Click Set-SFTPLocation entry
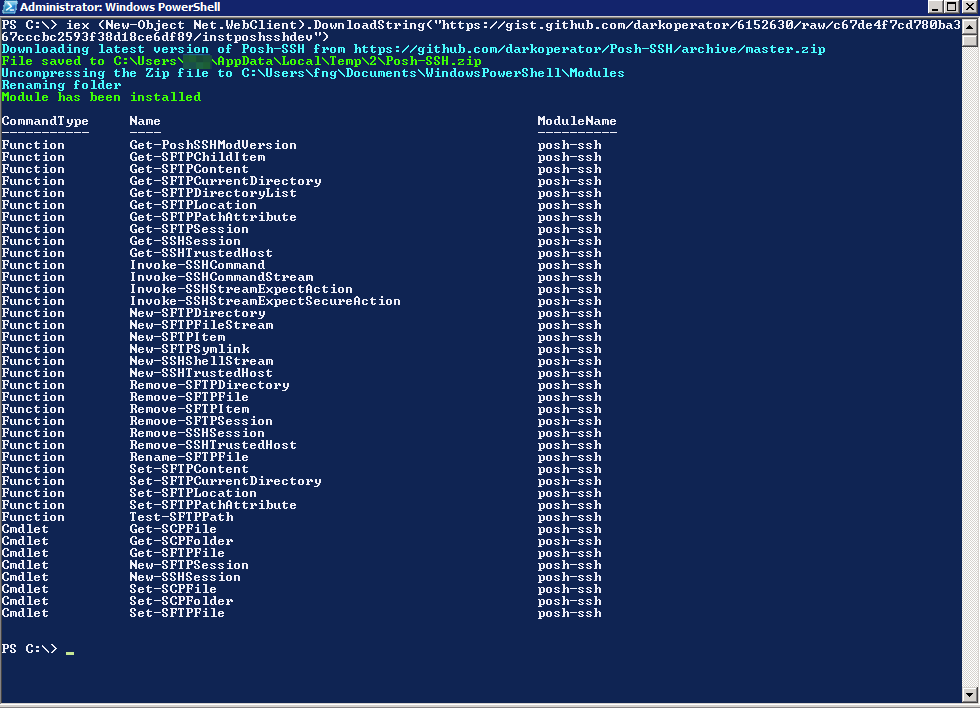 pyautogui.click(x=193, y=493)
